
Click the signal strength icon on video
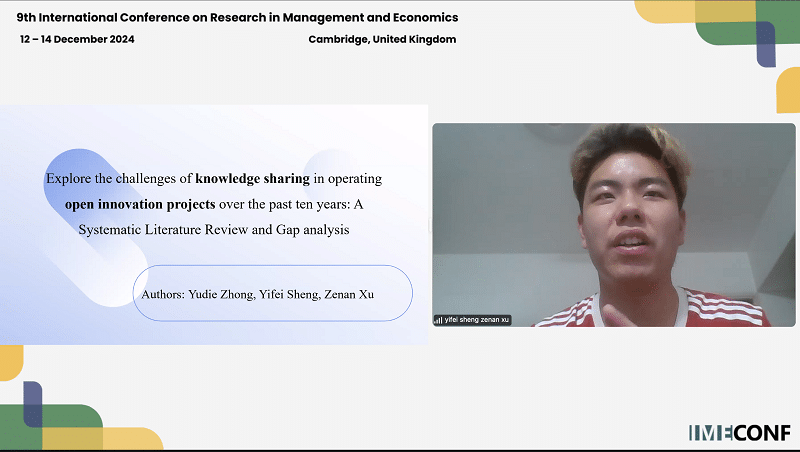pos(438,320)
